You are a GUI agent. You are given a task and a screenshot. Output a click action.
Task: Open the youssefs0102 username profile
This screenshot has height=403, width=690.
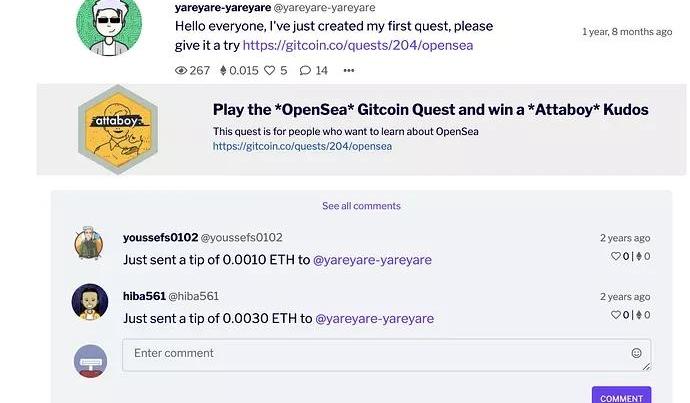coord(160,237)
